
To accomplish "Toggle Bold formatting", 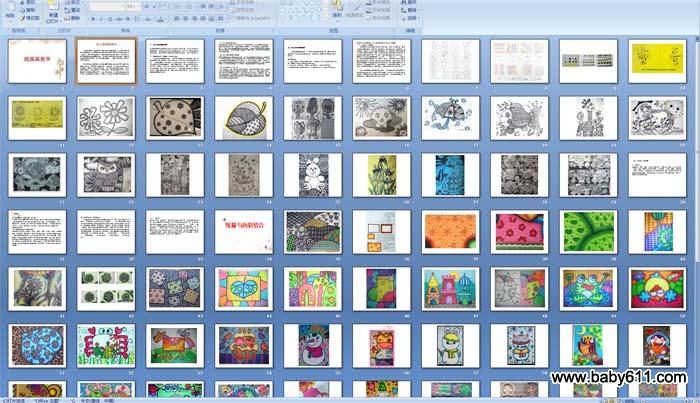I will coord(93,19).
